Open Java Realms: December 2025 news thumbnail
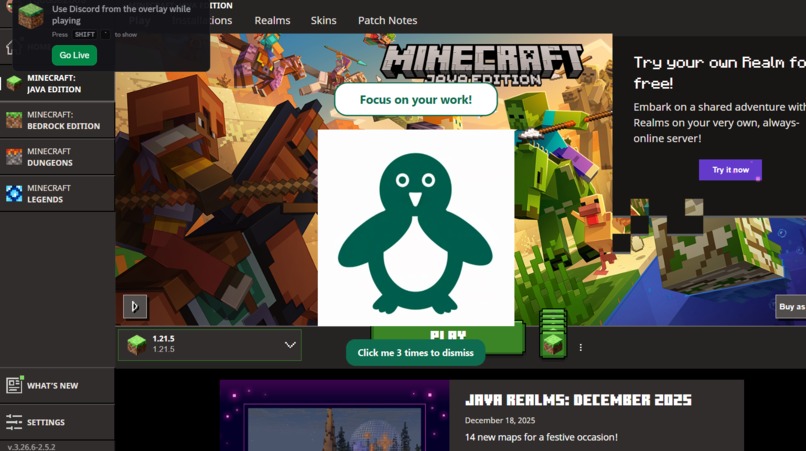The width and height of the screenshot is (806, 451). 335,416
